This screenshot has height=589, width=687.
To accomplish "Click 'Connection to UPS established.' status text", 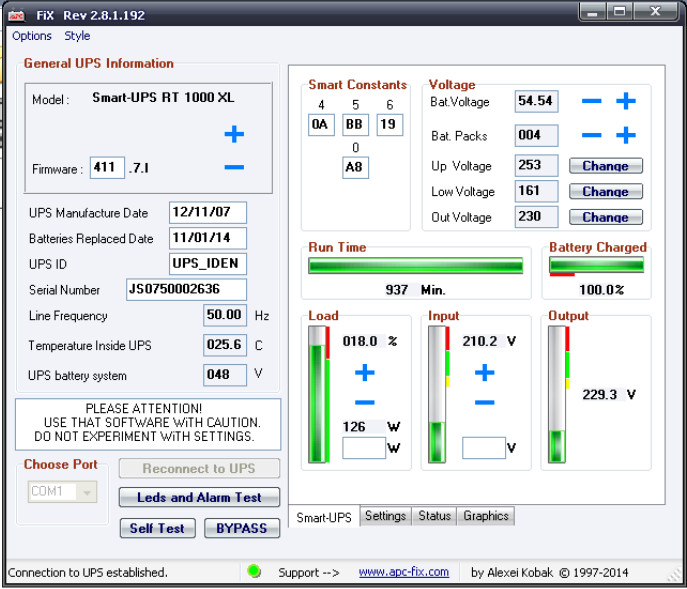I will (x=88, y=572).
